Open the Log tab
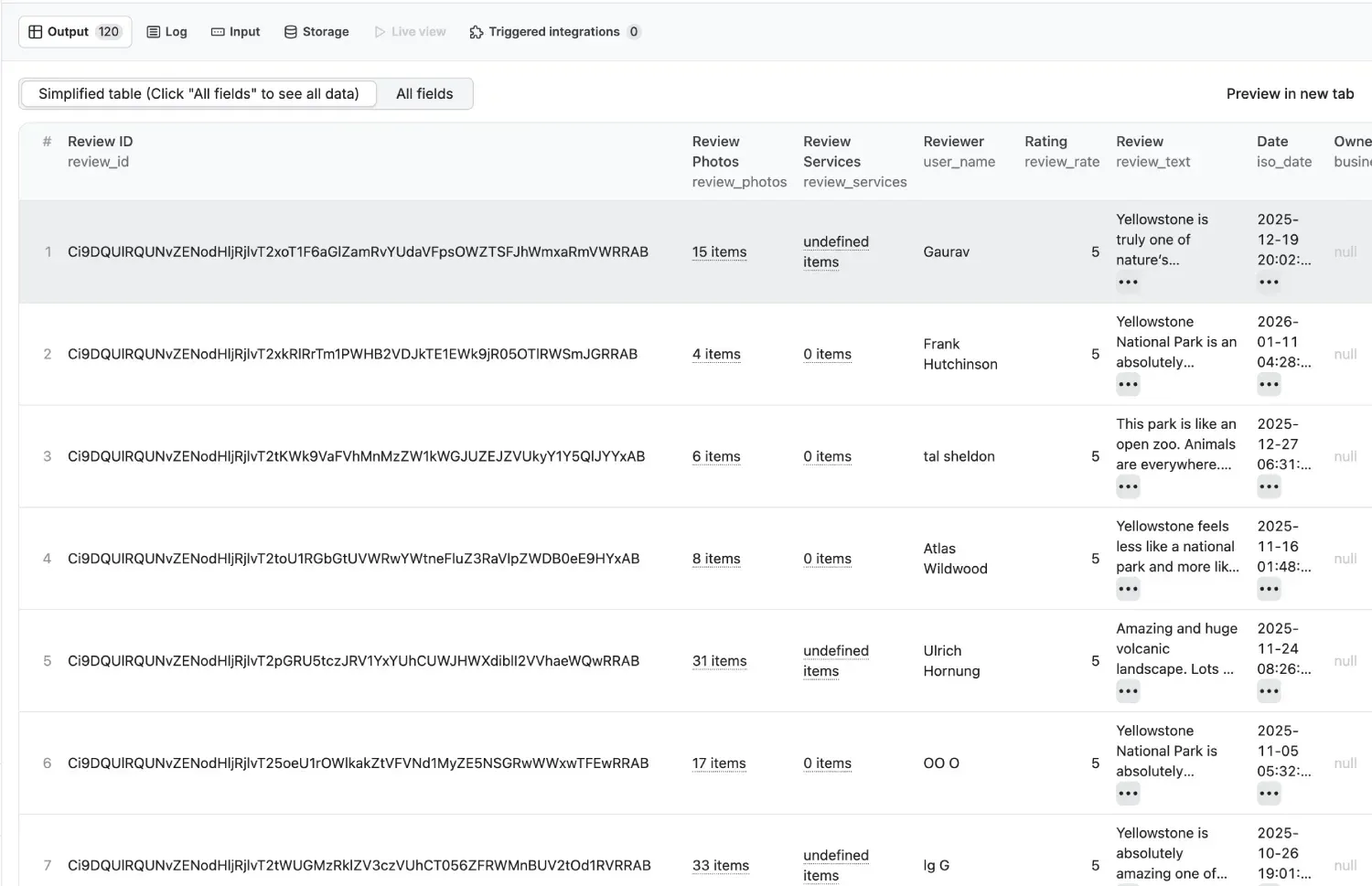This screenshot has height=886, width=1372. point(167,32)
